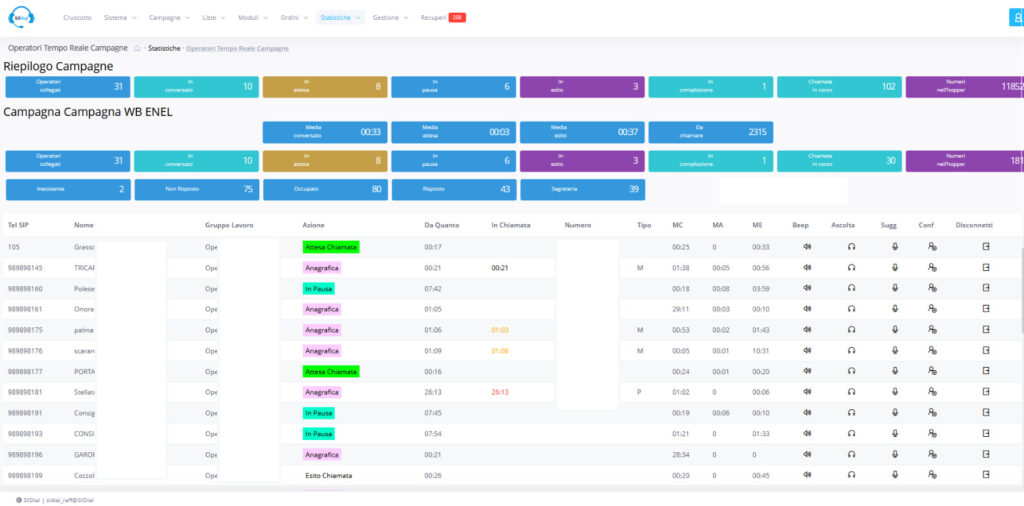The width and height of the screenshot is (1024, 506).
Task: Expand the Sistema dropdown menu
Action: click(x=120, y=18)
